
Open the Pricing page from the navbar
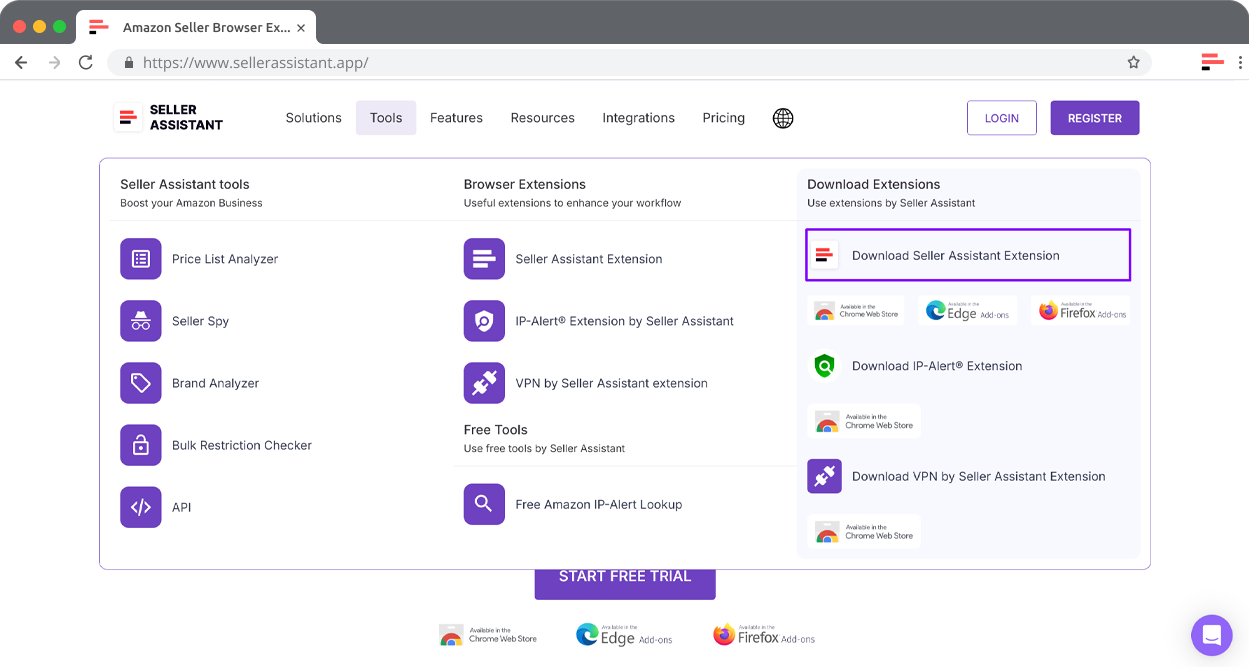[x=723, y=118]
